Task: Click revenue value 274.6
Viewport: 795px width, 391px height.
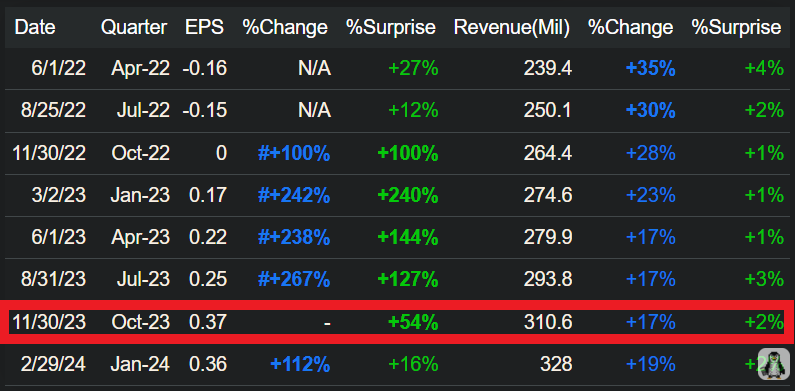Action: coord(548,195)
